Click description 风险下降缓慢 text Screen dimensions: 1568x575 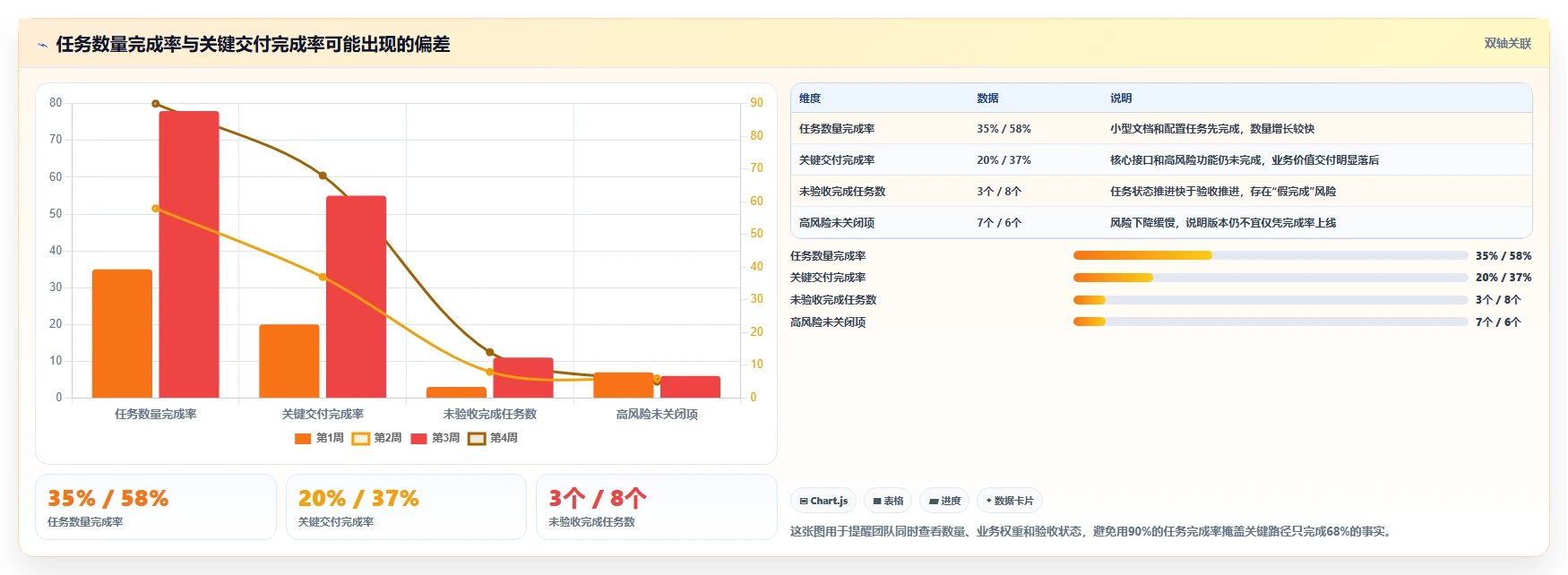click(x=1223, y=223)
